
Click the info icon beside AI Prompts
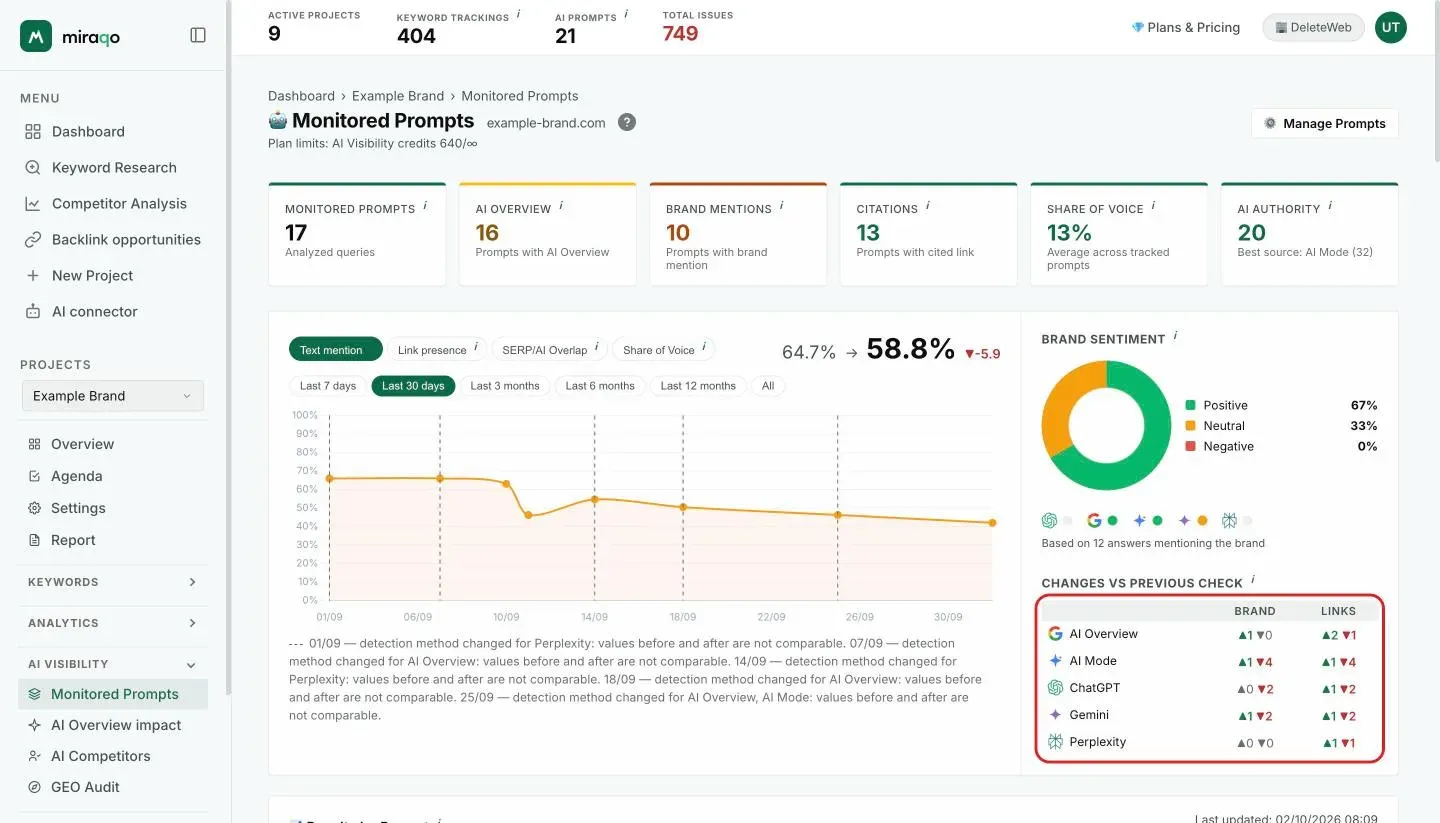click(626, 14)
